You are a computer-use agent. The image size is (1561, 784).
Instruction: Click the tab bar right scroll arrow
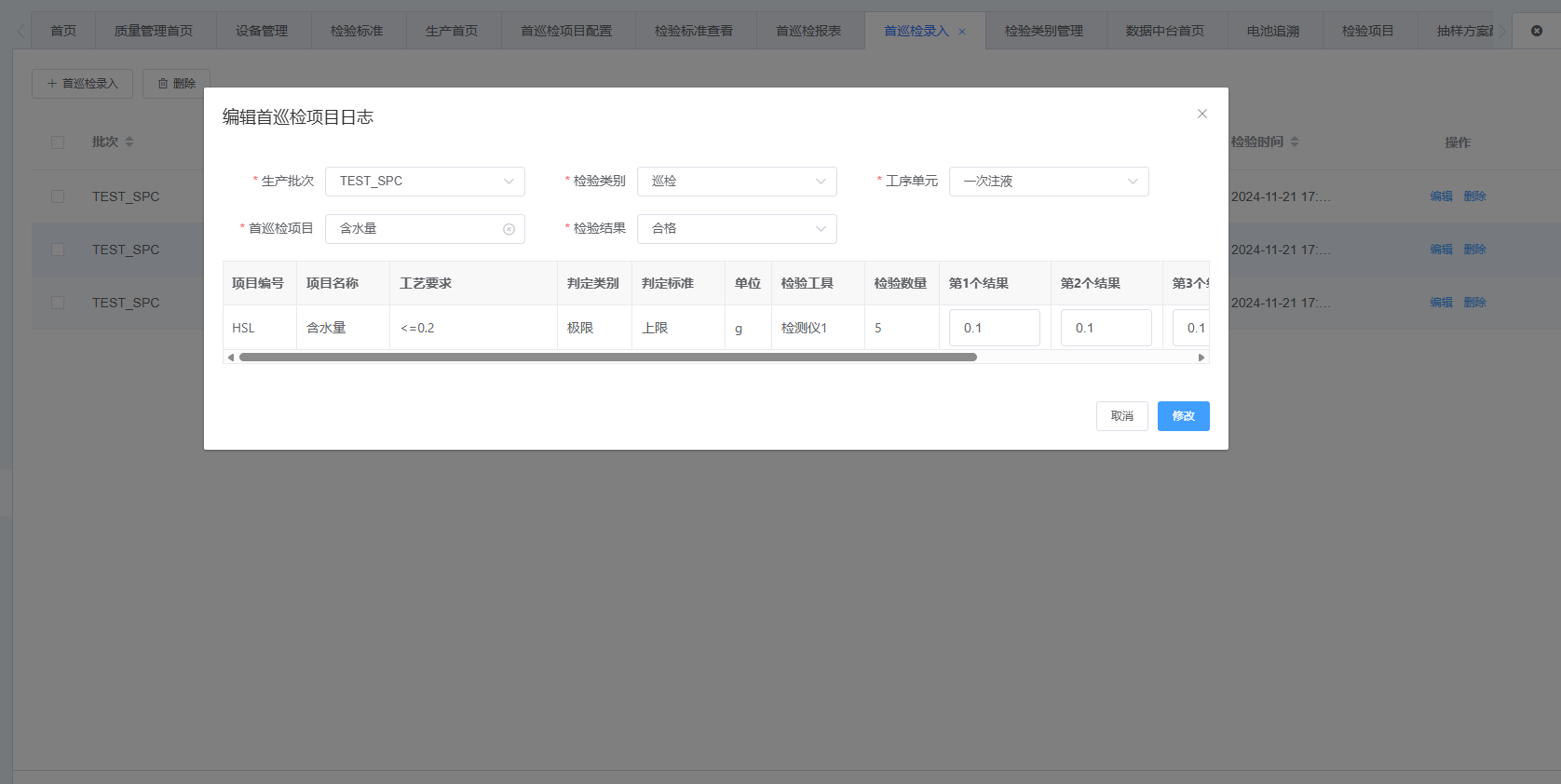(1501, 31)
